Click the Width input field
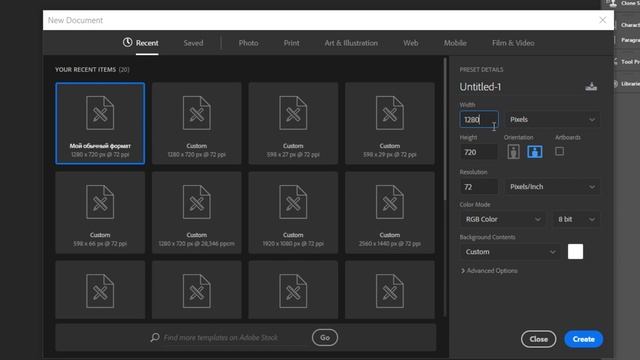Image resolution: width=640 pixels, height=360 pixels. [x=479, y=120]
